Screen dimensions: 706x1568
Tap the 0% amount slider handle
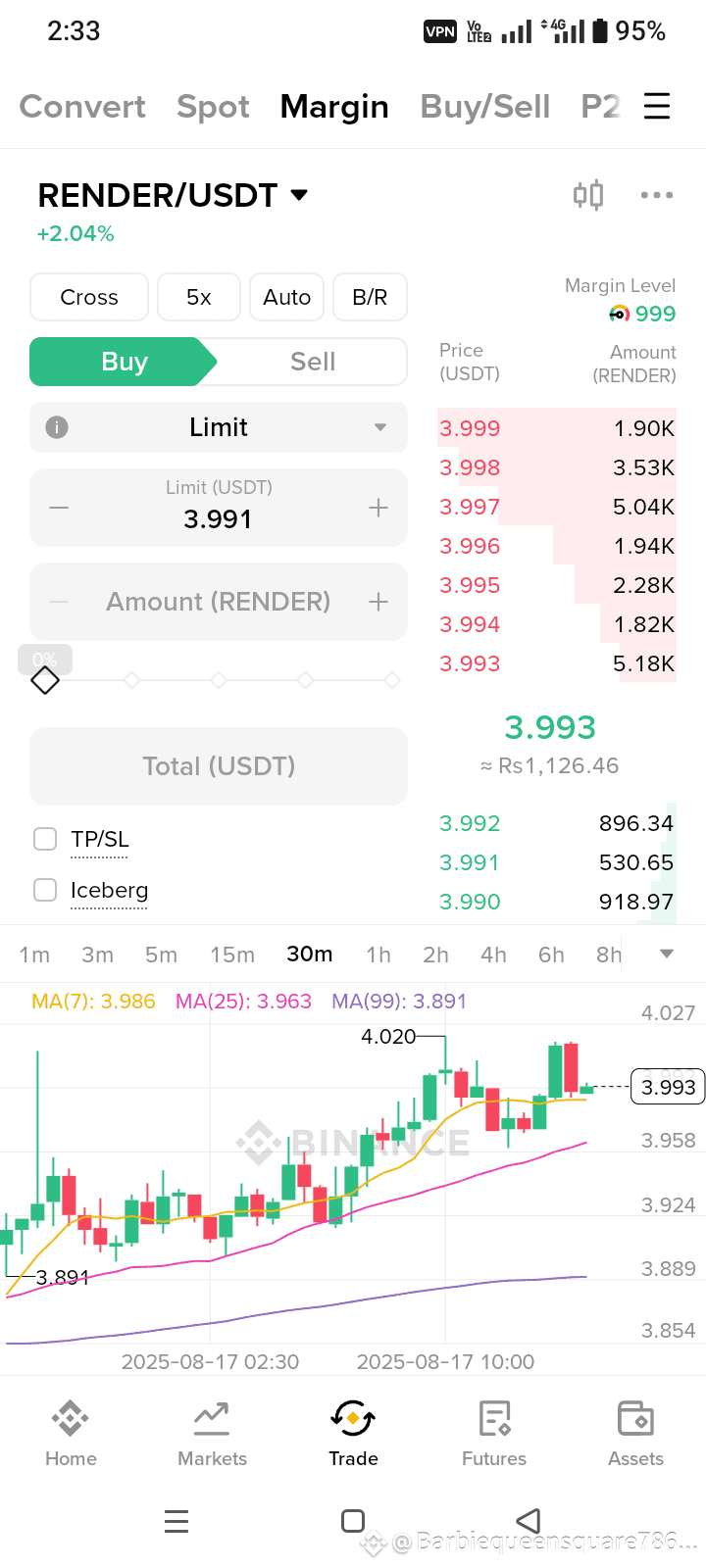(x=45, y=679)
